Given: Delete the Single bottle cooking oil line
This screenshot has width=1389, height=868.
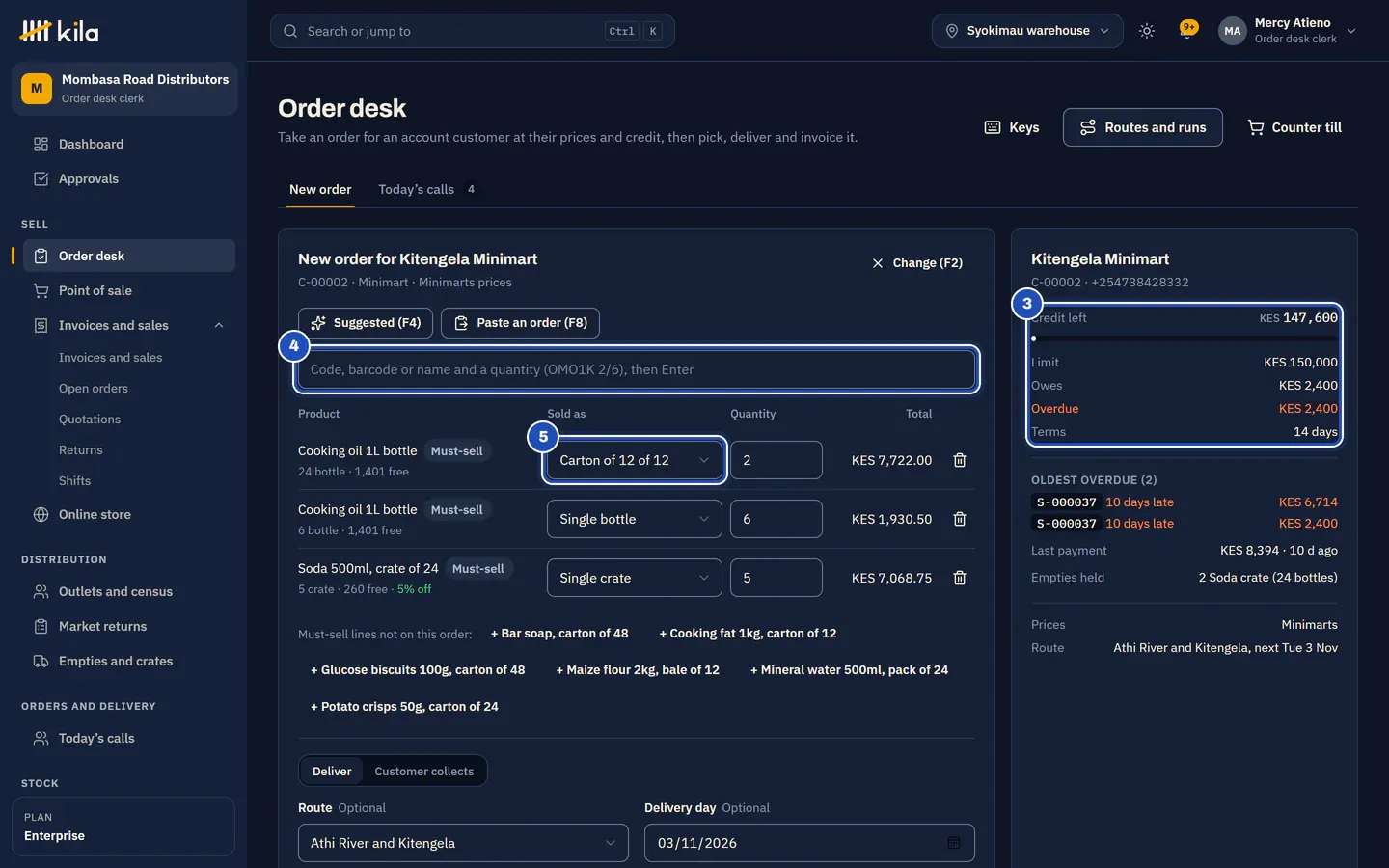Looking at the screenshot, I should pos(960,519).
